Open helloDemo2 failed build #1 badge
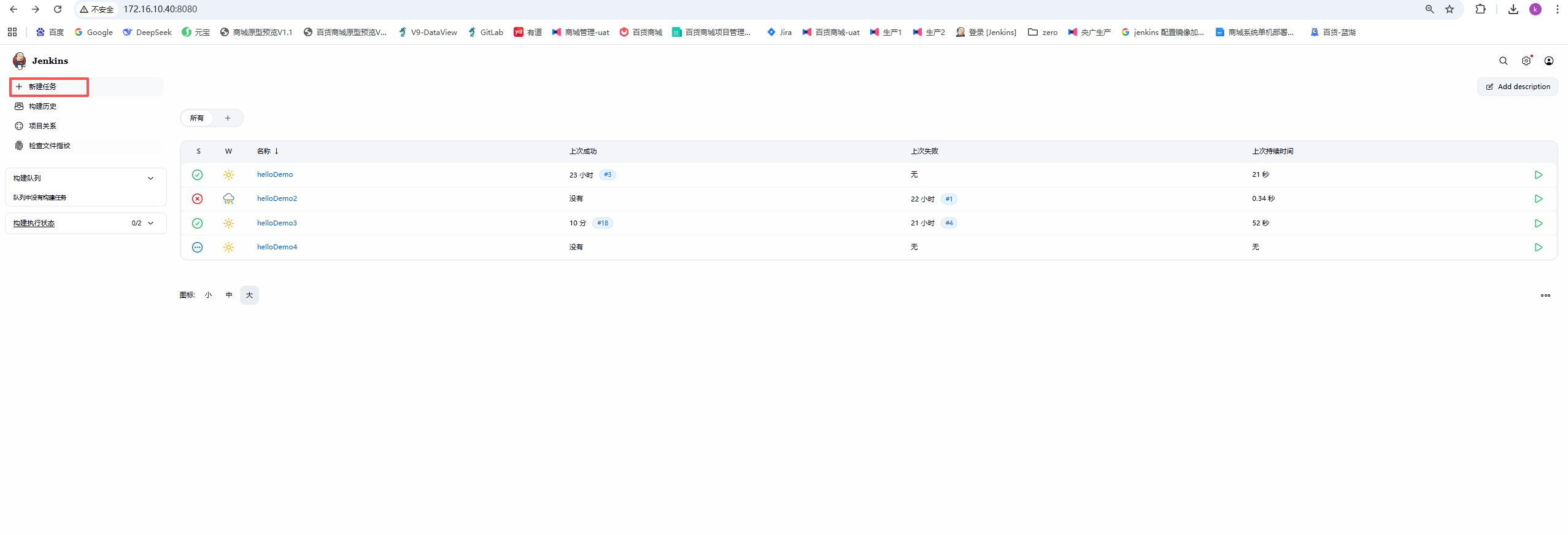1568x535 pixels. coord(949,199)
